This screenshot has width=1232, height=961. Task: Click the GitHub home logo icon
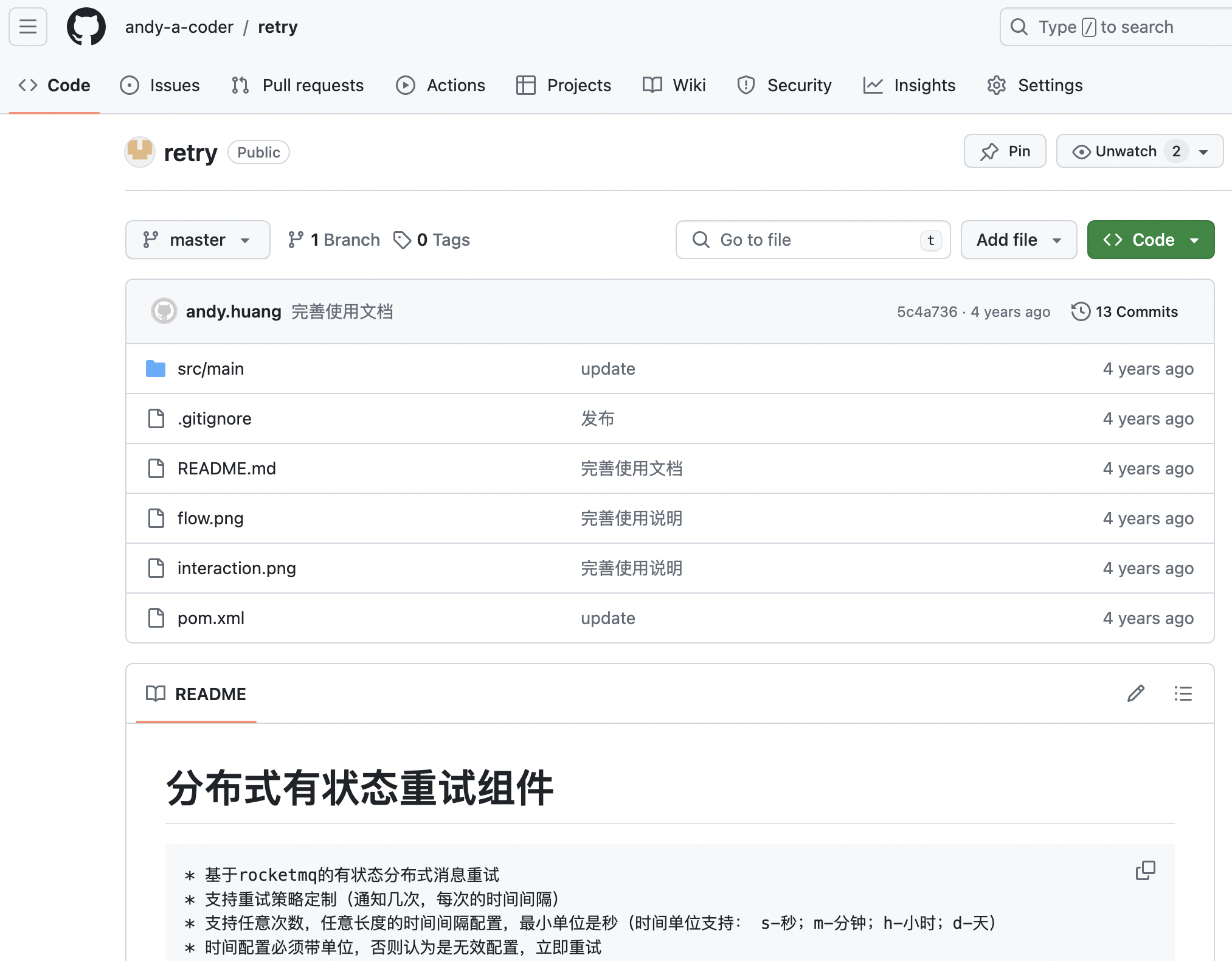click(84, 27)
